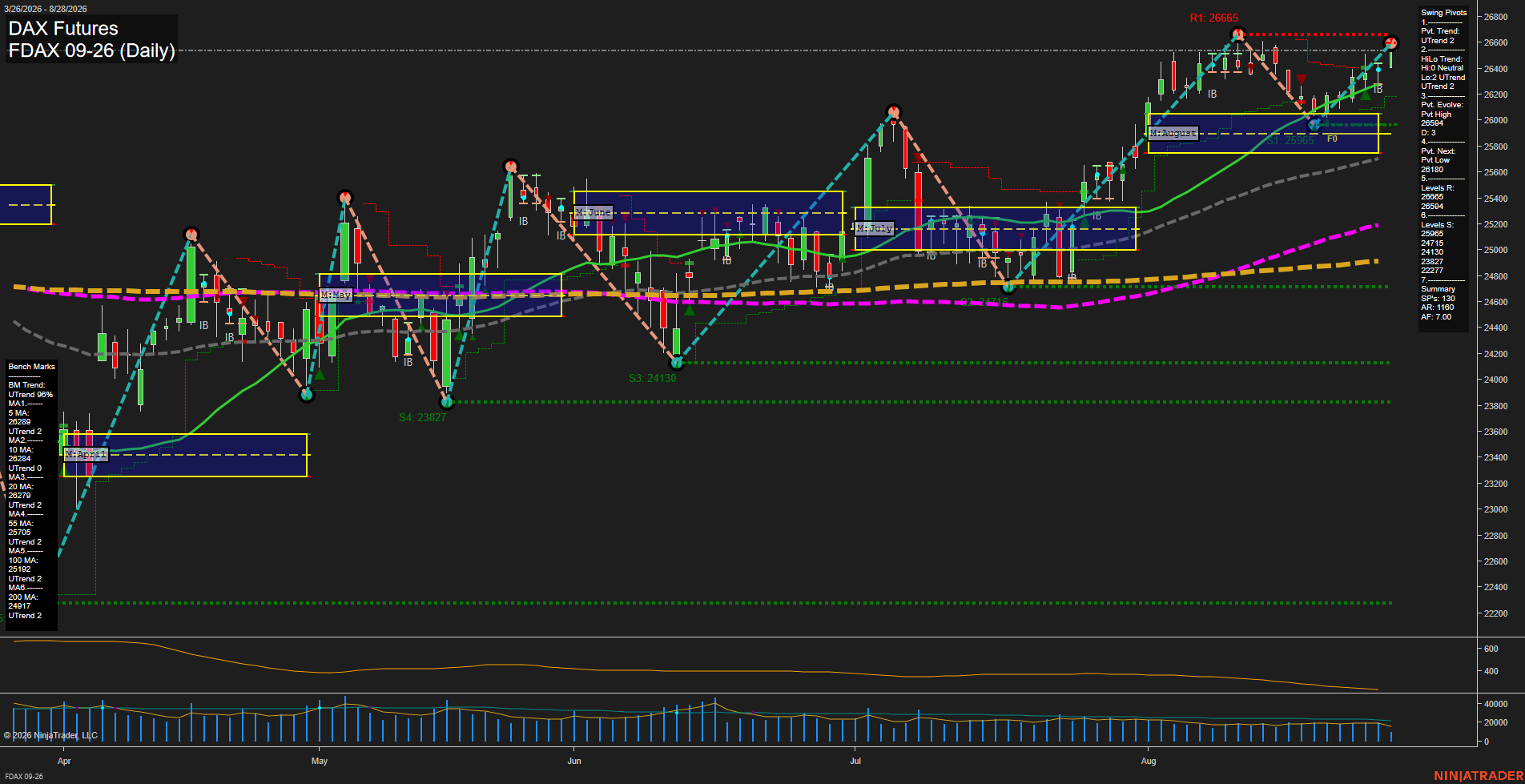
Task: Select the DAX Futures chart title
Action: point(63,29)
